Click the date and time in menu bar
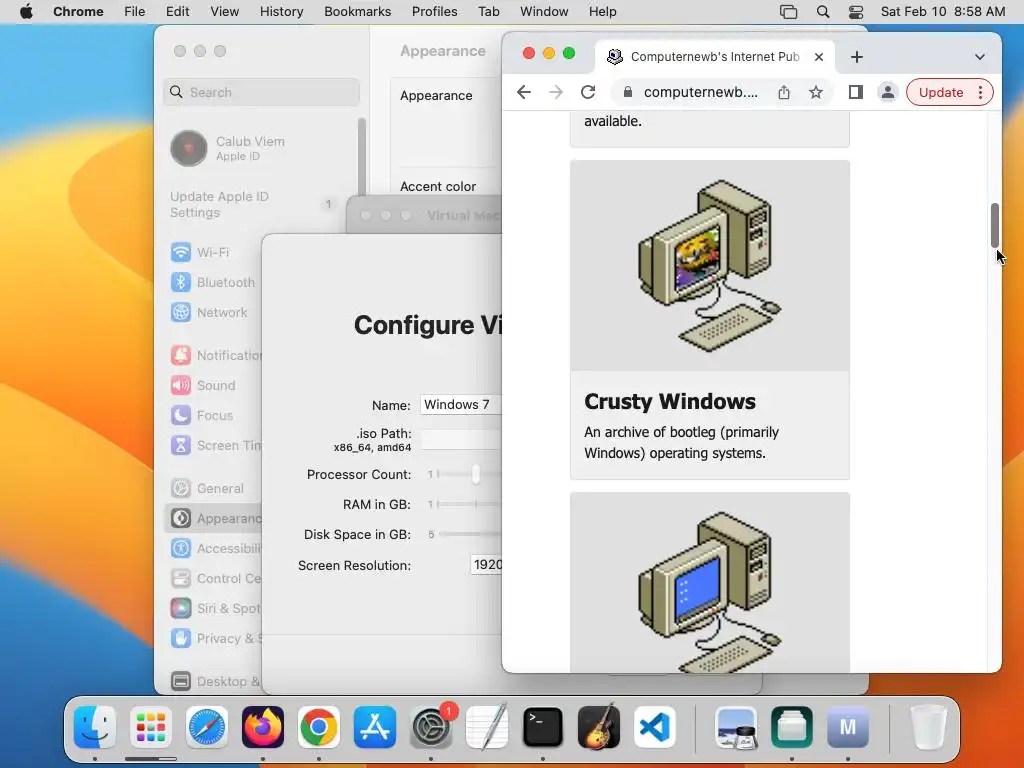Viewport: 1024px width, 768px height. click(x=942, y=11)
